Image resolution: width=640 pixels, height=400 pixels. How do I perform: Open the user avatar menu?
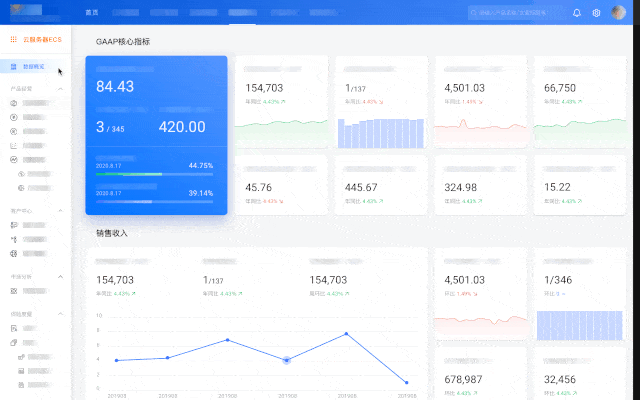click(618, 12)
